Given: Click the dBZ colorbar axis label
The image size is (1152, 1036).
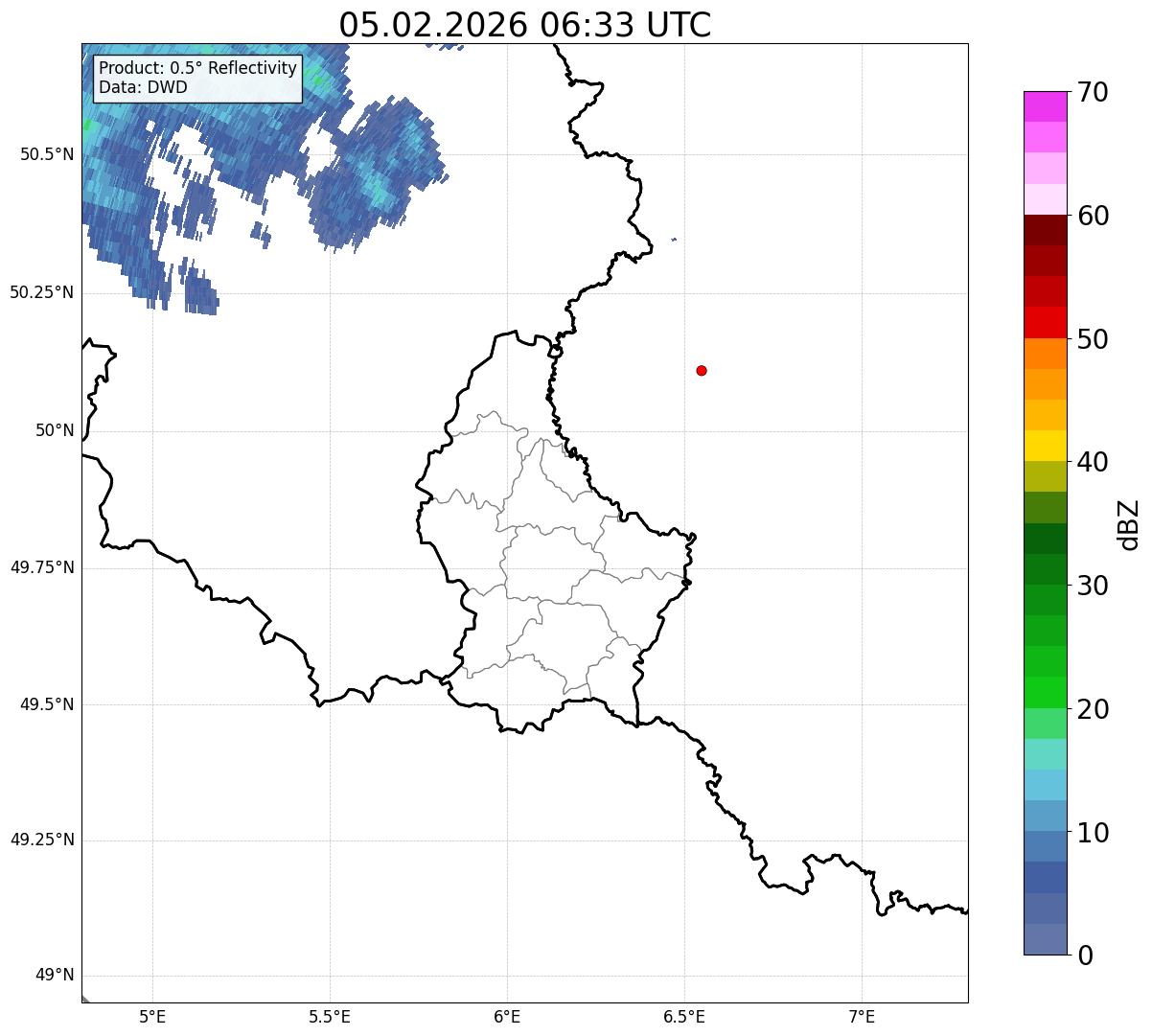Looking at the screenshot, I should click(1128, 524).
